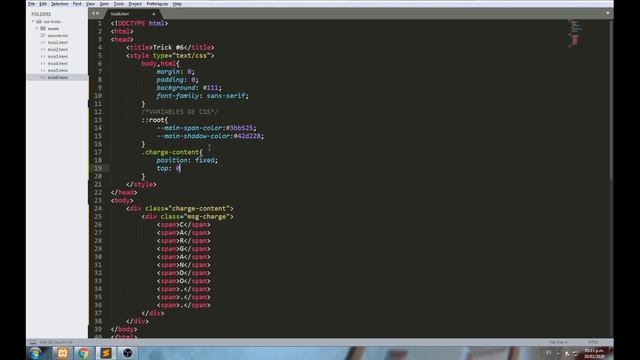640x360 pixels.
Task: Open the Find menu
Action: 77,4
